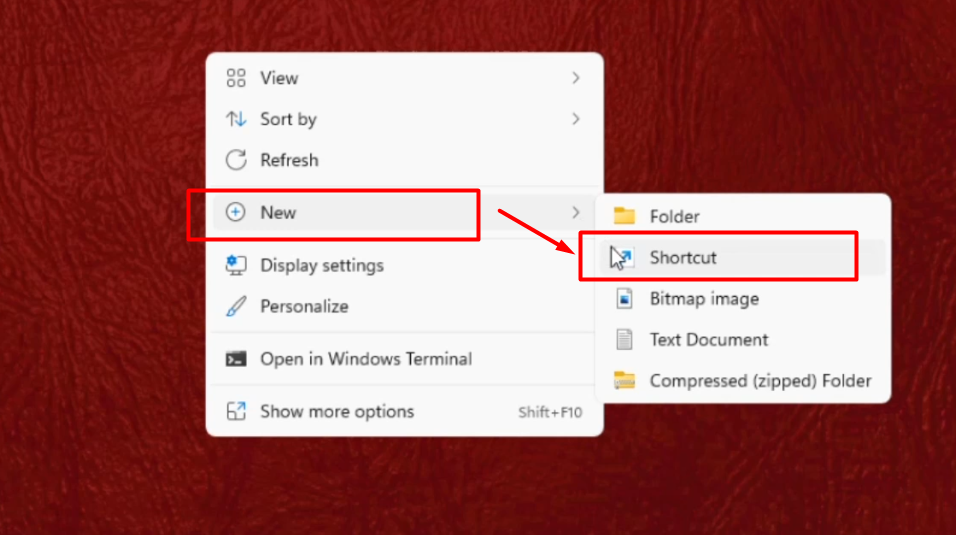Click the Personalize paintbrush icon
The width and height of the screenshot is (956, 535).
click(236, 306)
